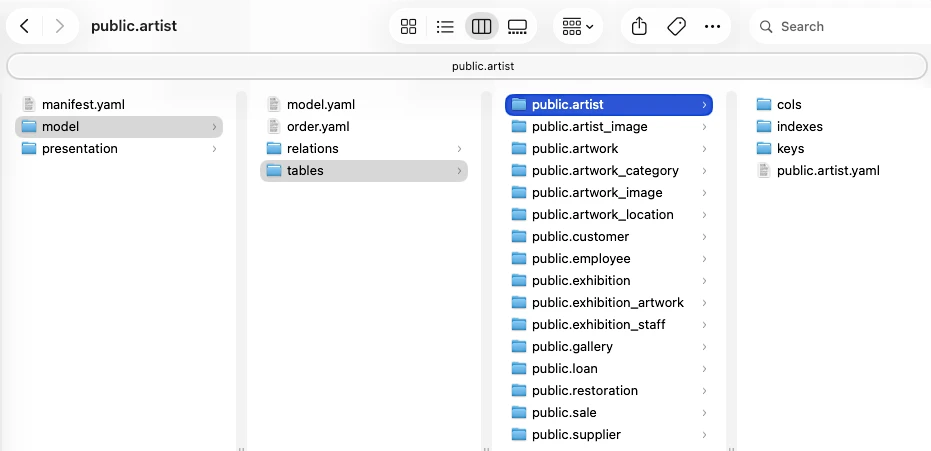
Task: Expand the public.customer chevron
Action: [704, 236]
